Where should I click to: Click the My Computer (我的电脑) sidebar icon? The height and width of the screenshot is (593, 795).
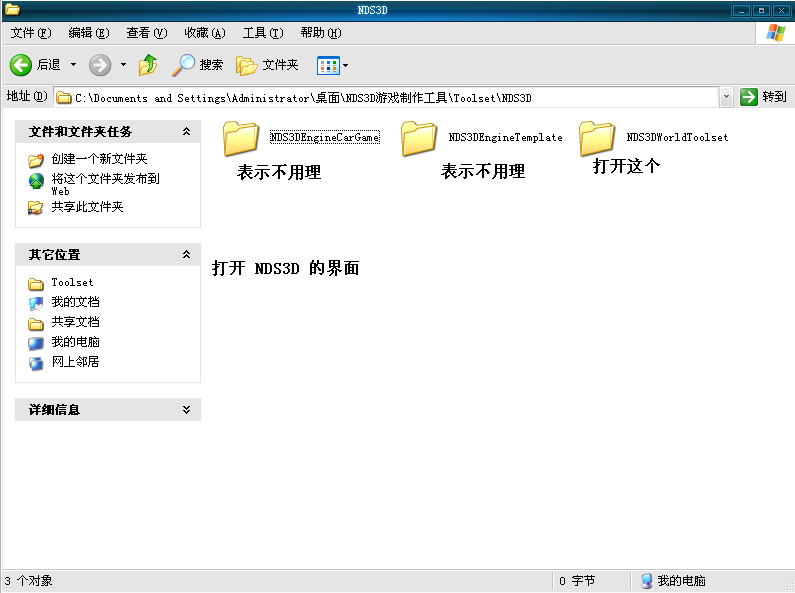point(35,343)
